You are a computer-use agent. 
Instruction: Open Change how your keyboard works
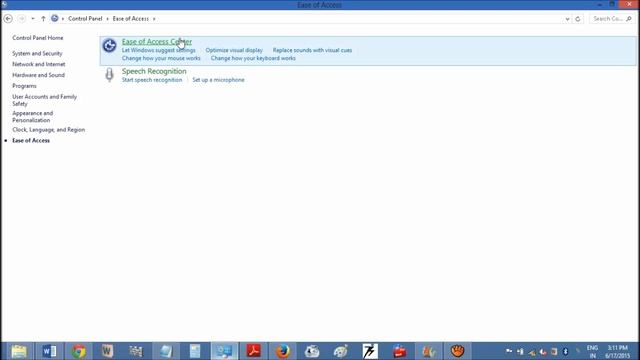(253, 58)
